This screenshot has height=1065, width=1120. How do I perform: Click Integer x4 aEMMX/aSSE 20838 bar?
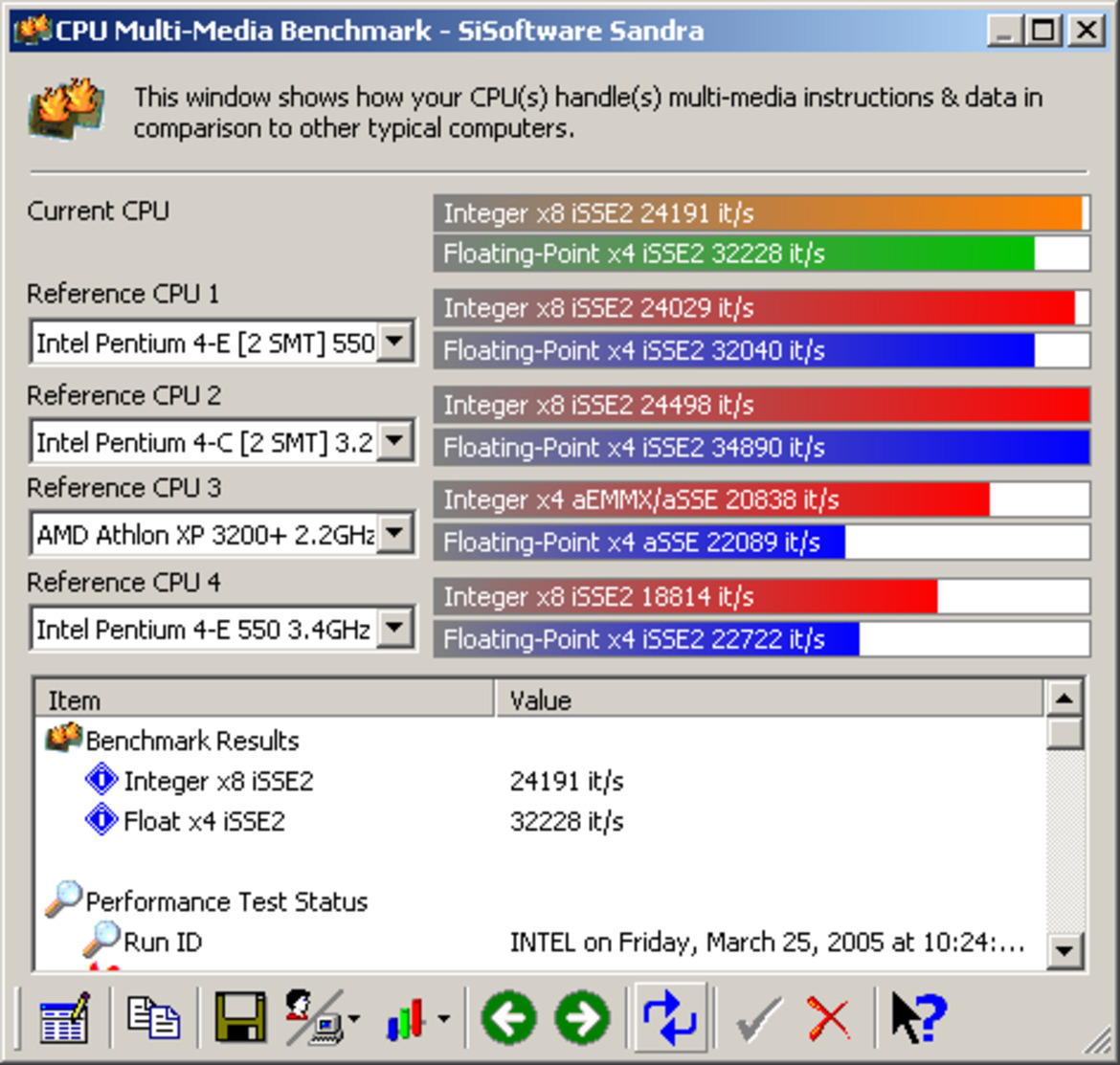(x=761, y=499)
